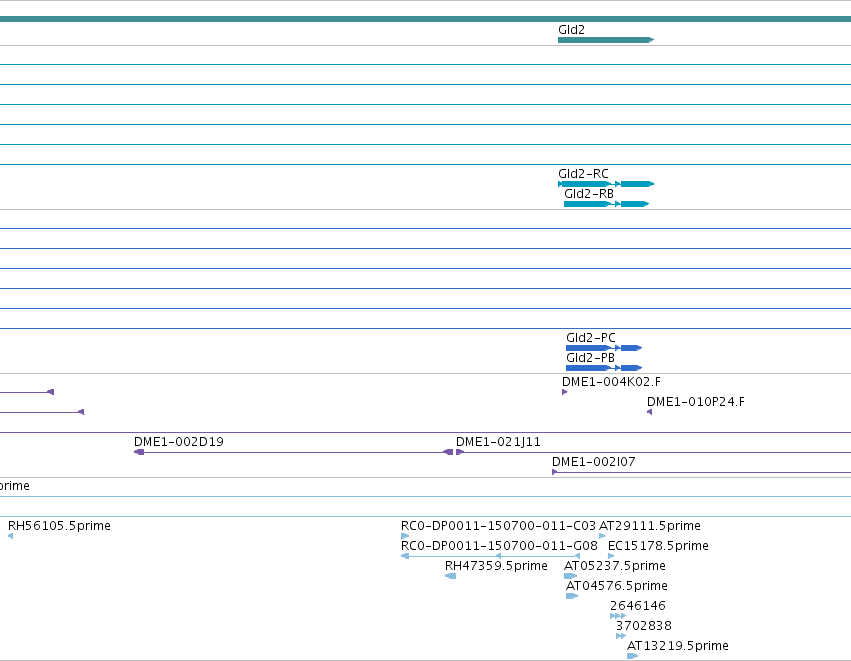Select the DME1-002I07 start arrow marker
The width and height of the screenshot is (851, 661).
[555, 472]
